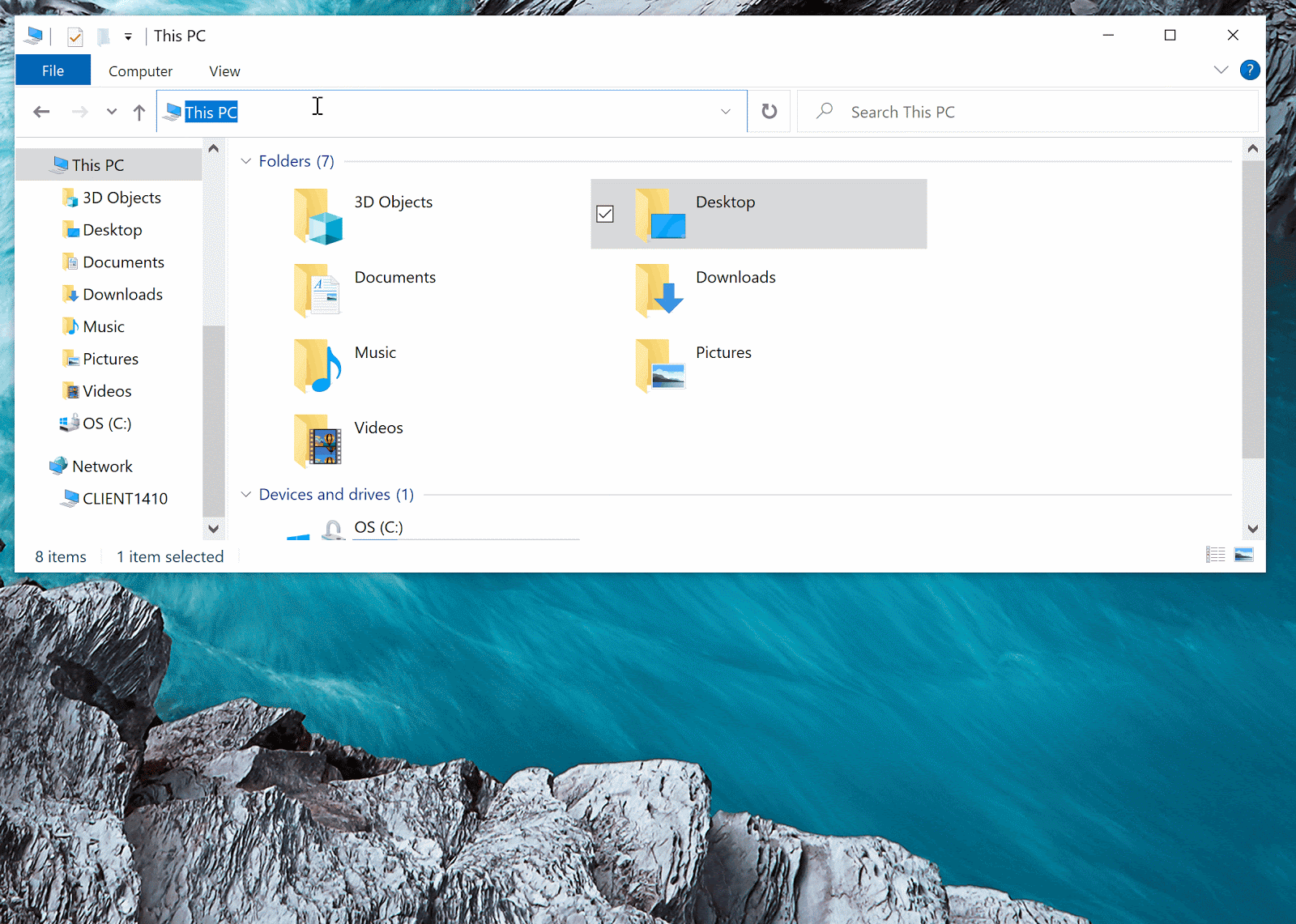Open the address bar history dropdown
Image resolution: width=1296 pixels, height=924 pixels.
coord(726,112)
